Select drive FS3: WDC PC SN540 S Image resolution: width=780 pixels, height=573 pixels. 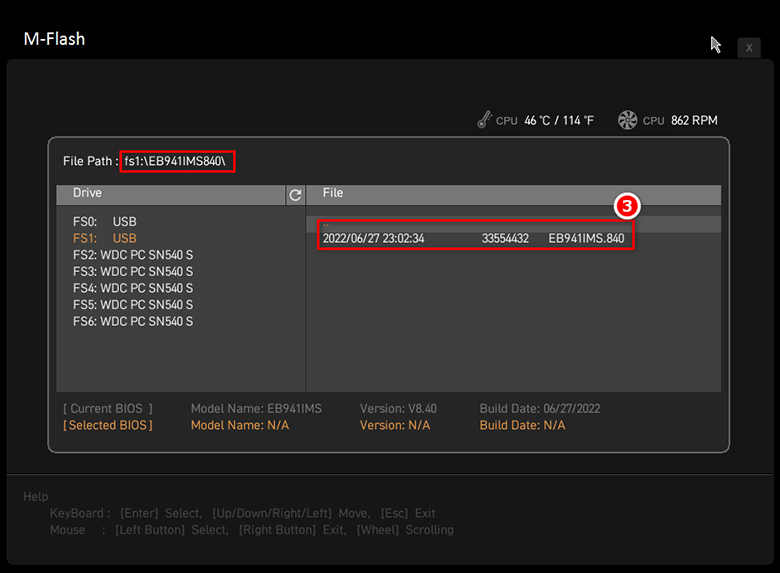(x=133, y=272)
